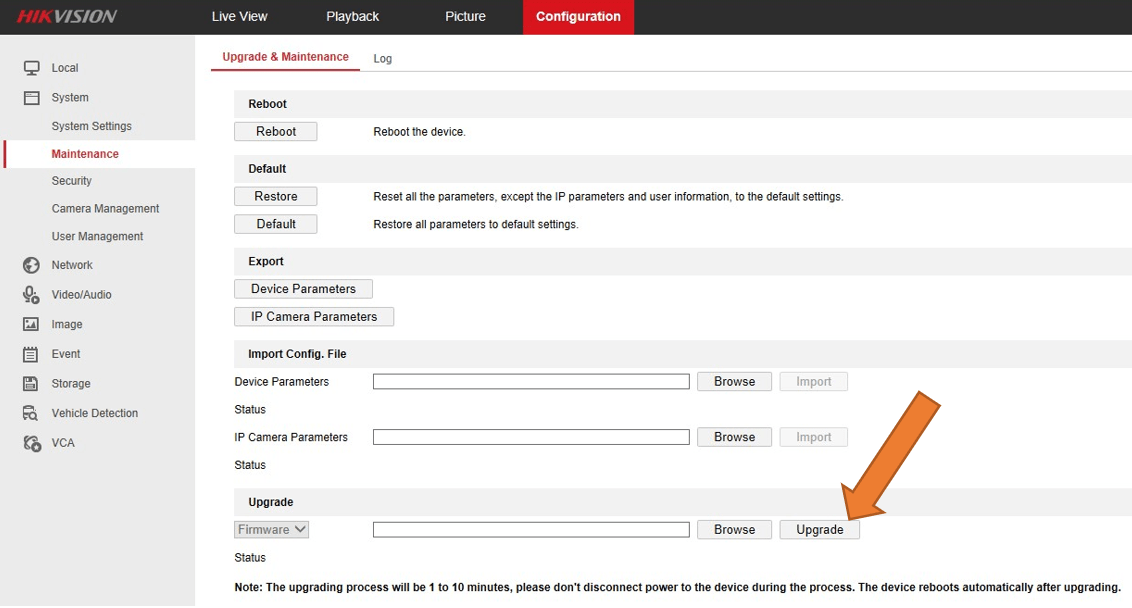Export Device Parameters button
Screen dimensions: 1132x608
coord(303,289)
